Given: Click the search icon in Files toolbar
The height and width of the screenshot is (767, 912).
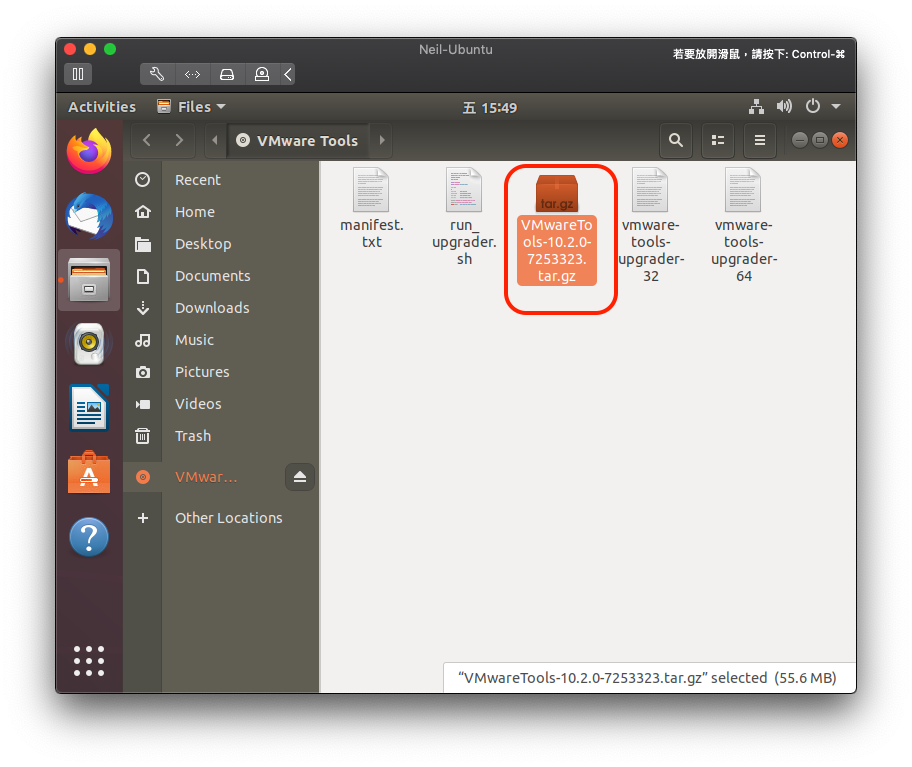Looking at the screenshot, I should [676, 141].
